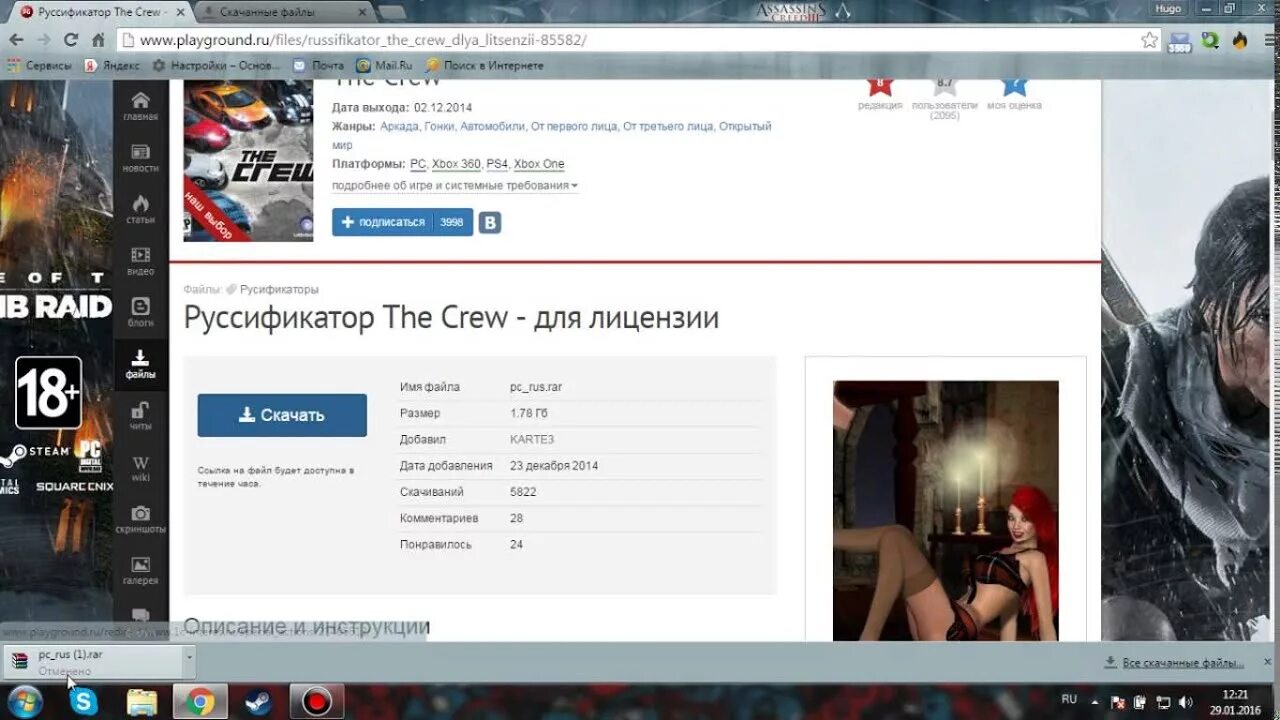The width and height of the screenshot is (1280, 720).
Task: Open the Поиск в Интернете bookmark
Action: [x=485, y=65]
